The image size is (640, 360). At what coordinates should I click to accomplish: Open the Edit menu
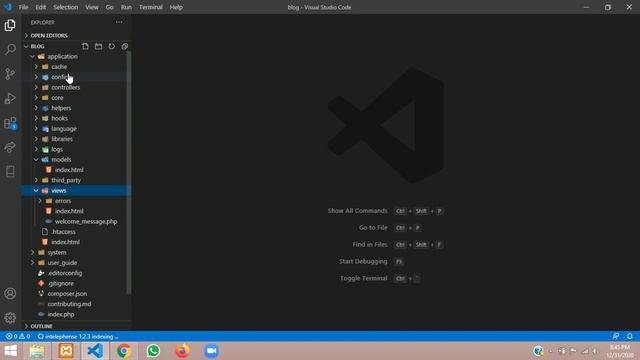40,7
